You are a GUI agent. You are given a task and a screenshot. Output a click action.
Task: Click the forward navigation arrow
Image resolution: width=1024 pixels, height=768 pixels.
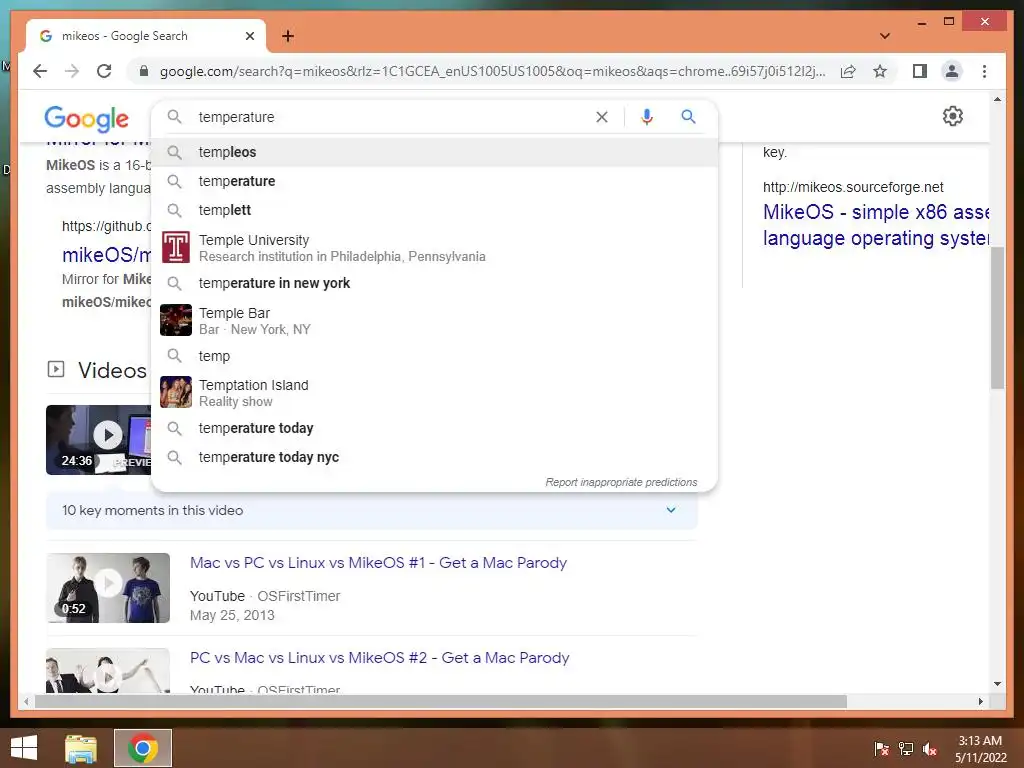(x=72, y=71)
